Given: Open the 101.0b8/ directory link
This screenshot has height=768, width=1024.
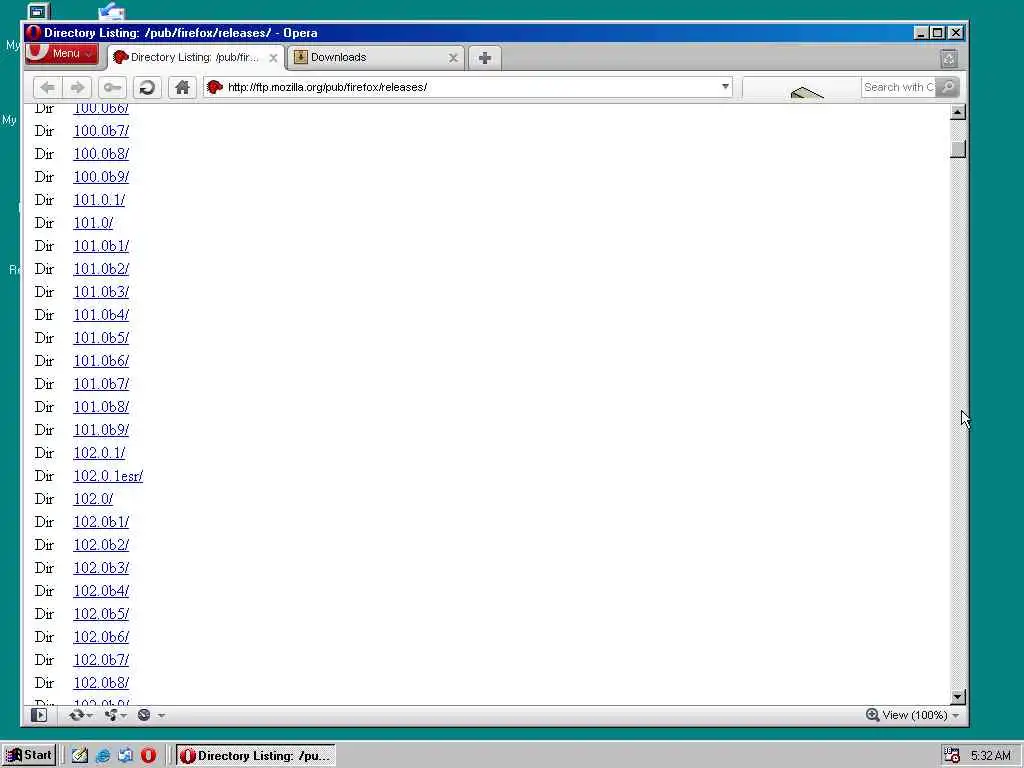Looking at the screenshot, I should coord(101,407).
